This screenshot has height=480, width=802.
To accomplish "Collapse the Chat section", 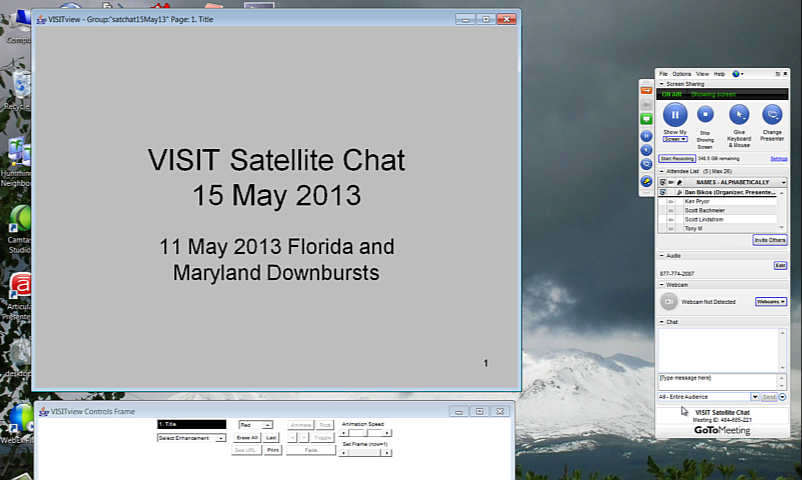I will point(661,322).
